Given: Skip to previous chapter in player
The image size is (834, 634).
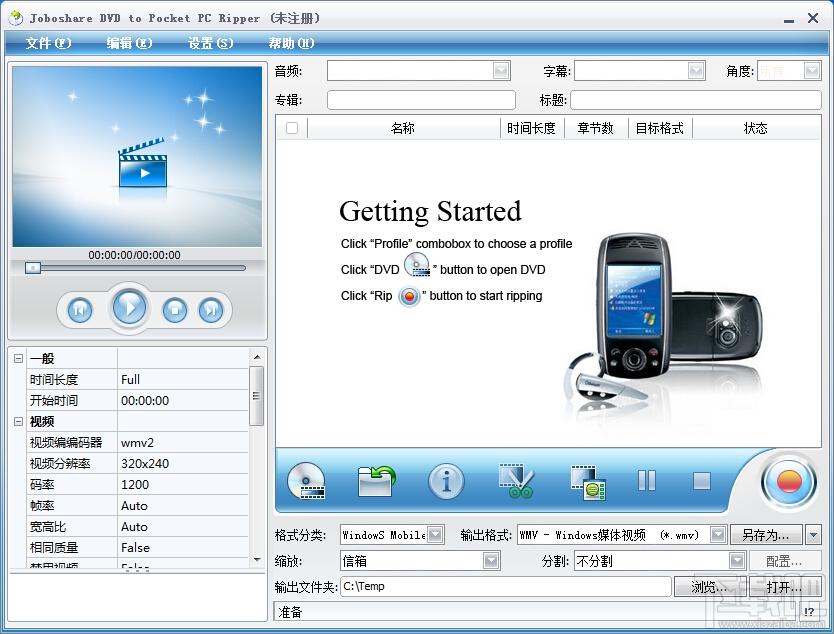Looking at the screenshot, I should pos(80,310).
